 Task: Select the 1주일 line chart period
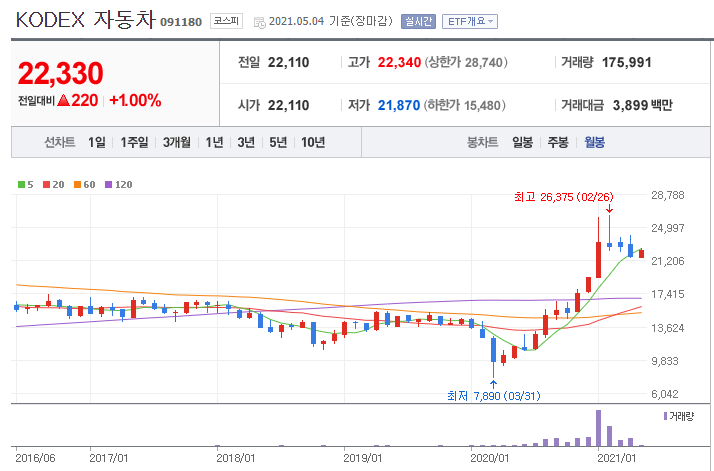coord(134,143)
